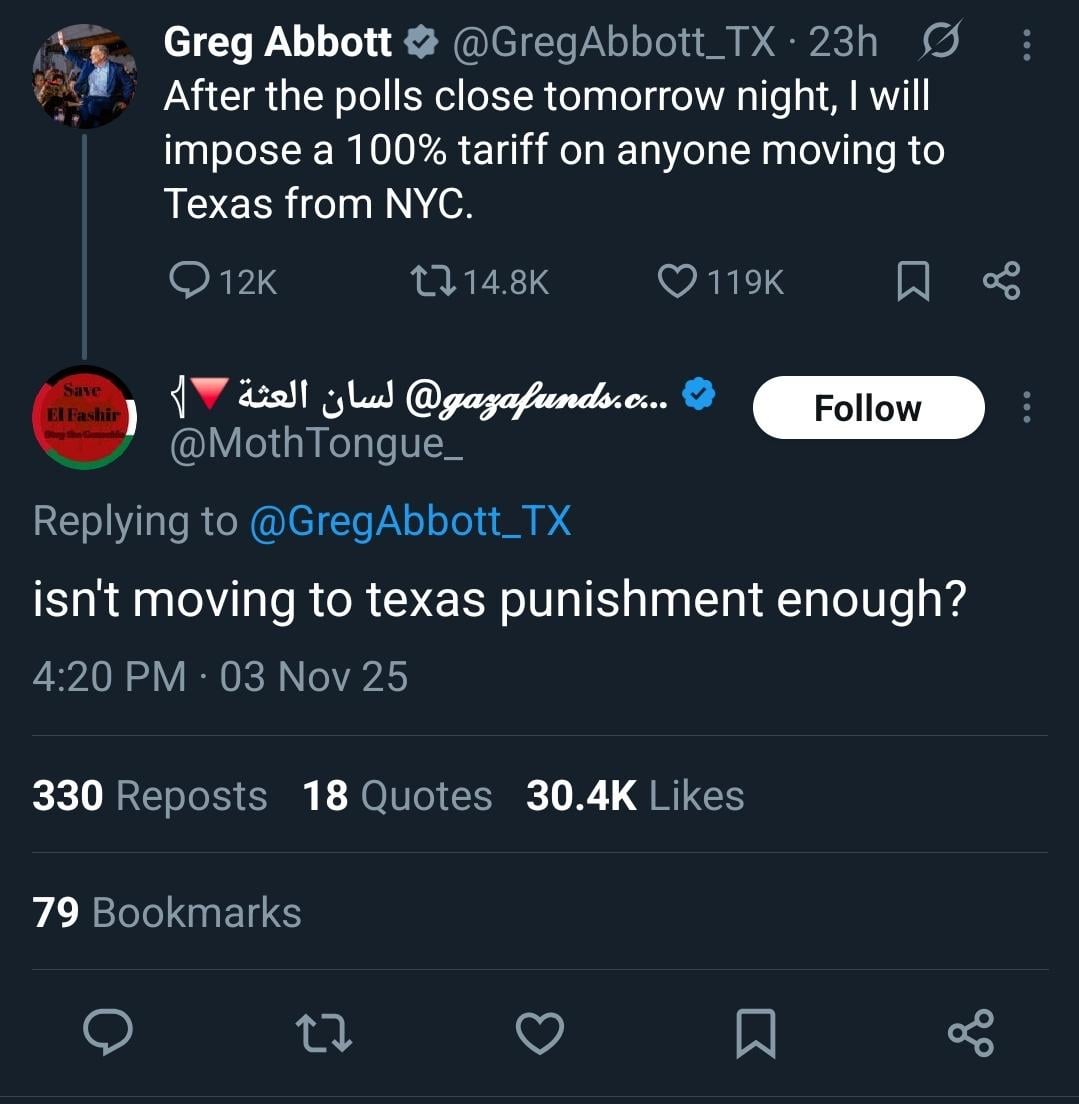Open more options beside the Follow button

[x=1026, y=408]
